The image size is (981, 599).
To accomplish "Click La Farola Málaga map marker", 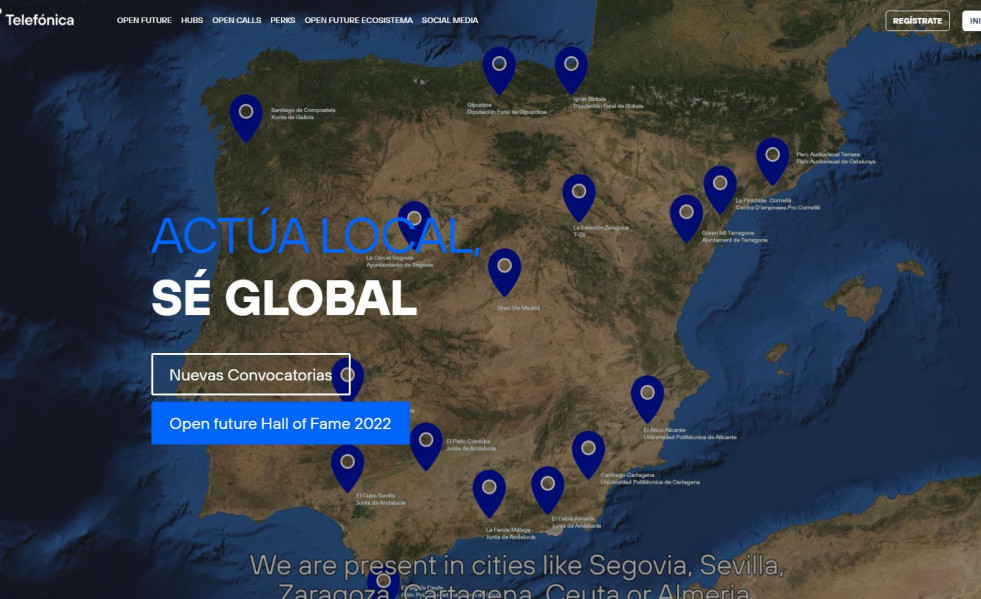I will pyautogui.click(x=489, y=489).
